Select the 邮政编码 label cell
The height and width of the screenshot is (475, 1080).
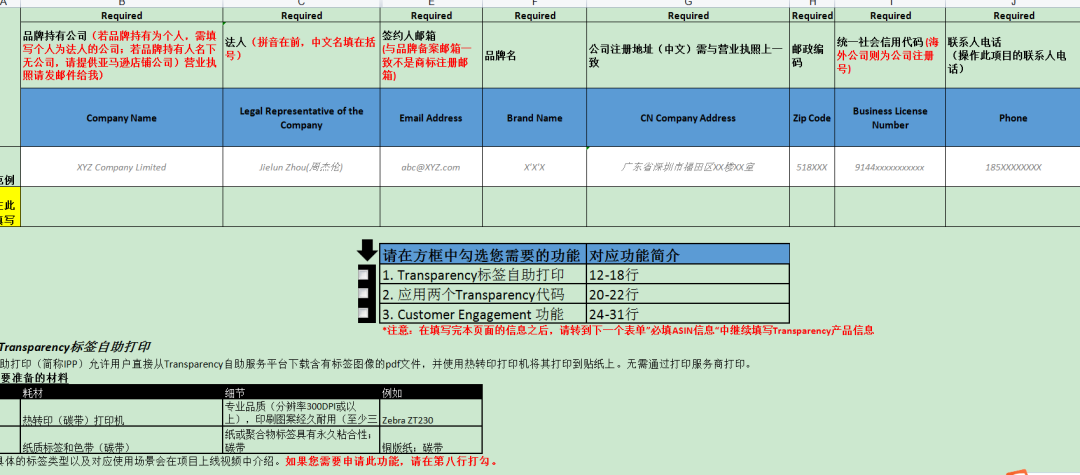pyautogui.click(x=812, y=55)
